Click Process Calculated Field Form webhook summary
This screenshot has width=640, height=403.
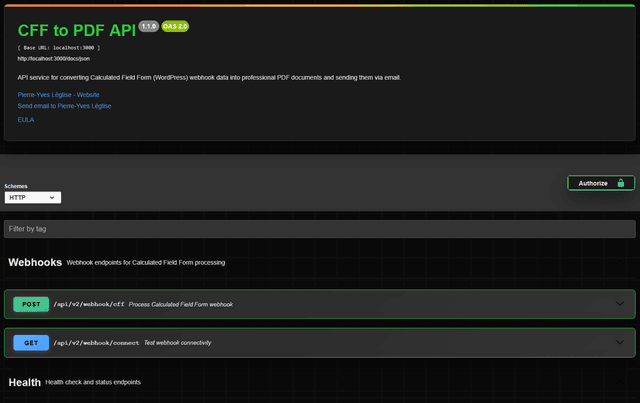click(x=181, y=304)
